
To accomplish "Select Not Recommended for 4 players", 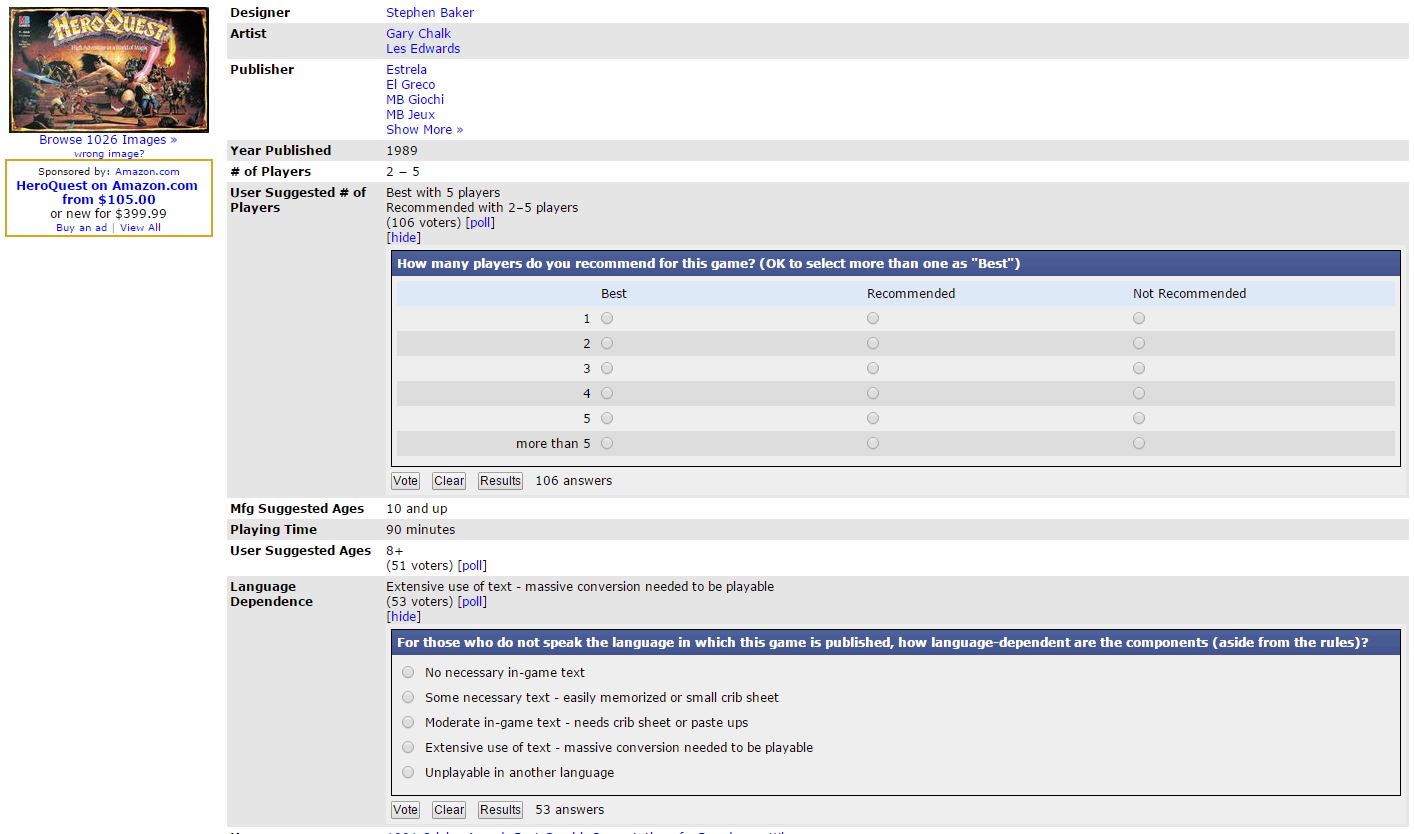I will pyautogui.click(x=1139, y=393).
